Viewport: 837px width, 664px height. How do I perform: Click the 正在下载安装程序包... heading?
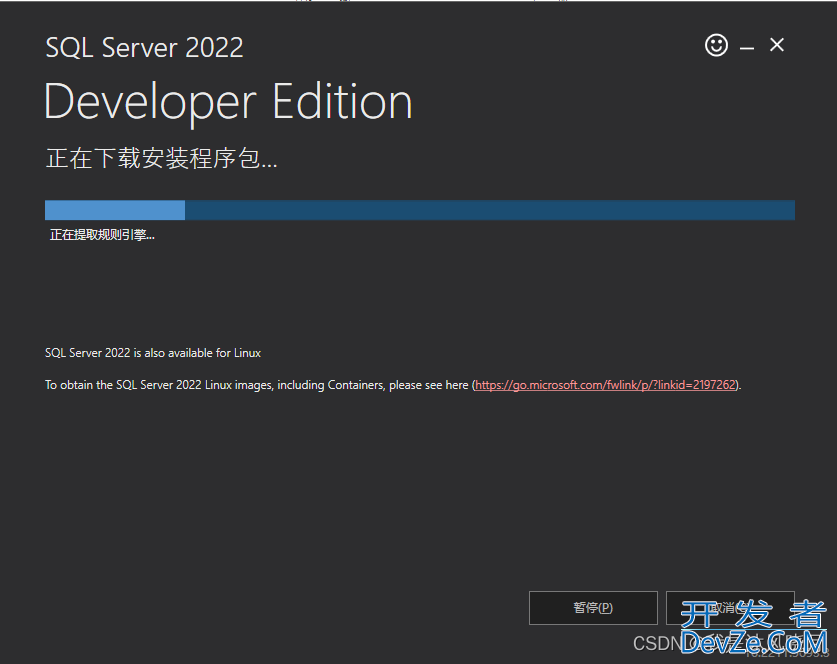coord(162,159)
